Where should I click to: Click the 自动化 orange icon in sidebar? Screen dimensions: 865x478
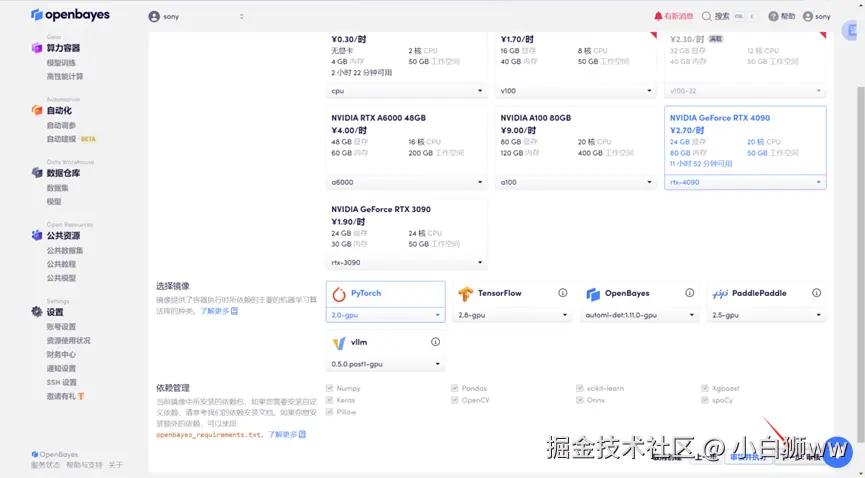click(37, 110)
